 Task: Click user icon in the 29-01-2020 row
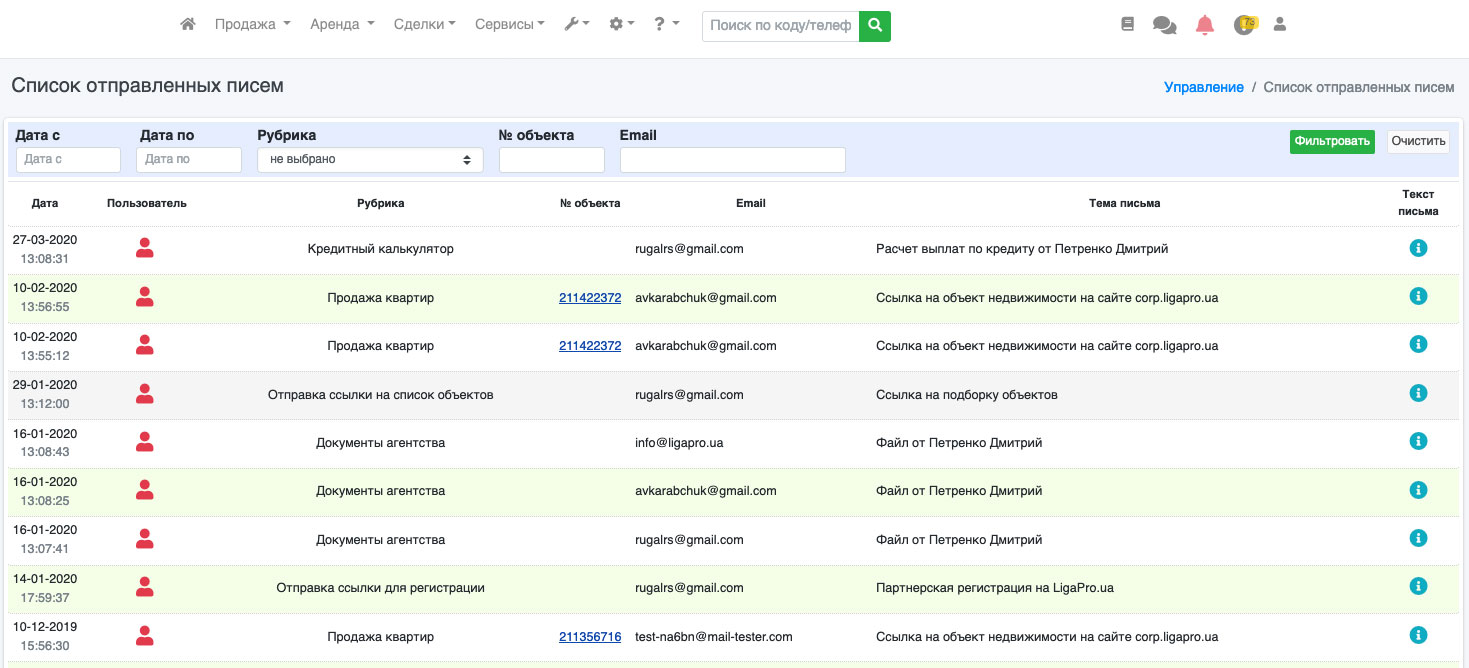[x=145, y=394]
